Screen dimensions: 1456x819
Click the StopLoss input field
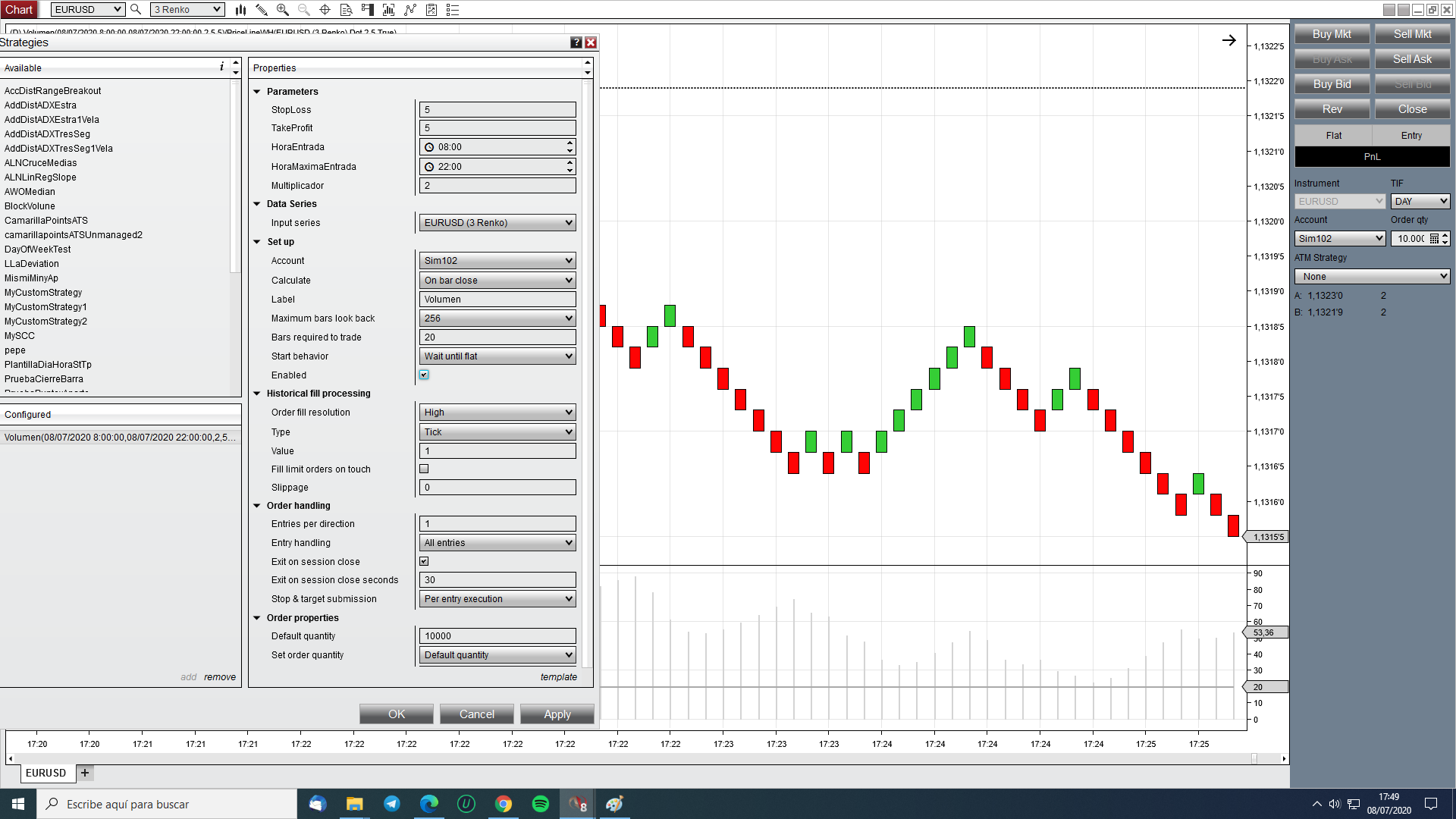[x=497, y=110]
